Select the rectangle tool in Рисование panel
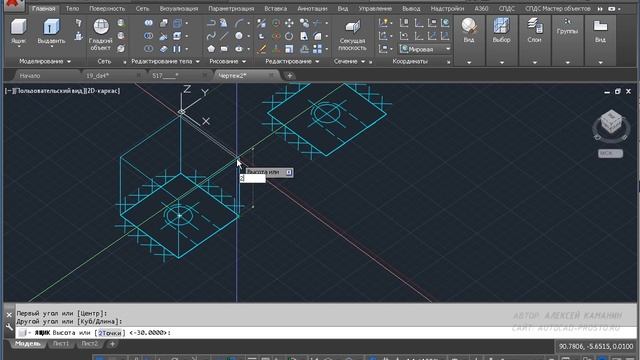640x360 pixels. tap(224, 49)
